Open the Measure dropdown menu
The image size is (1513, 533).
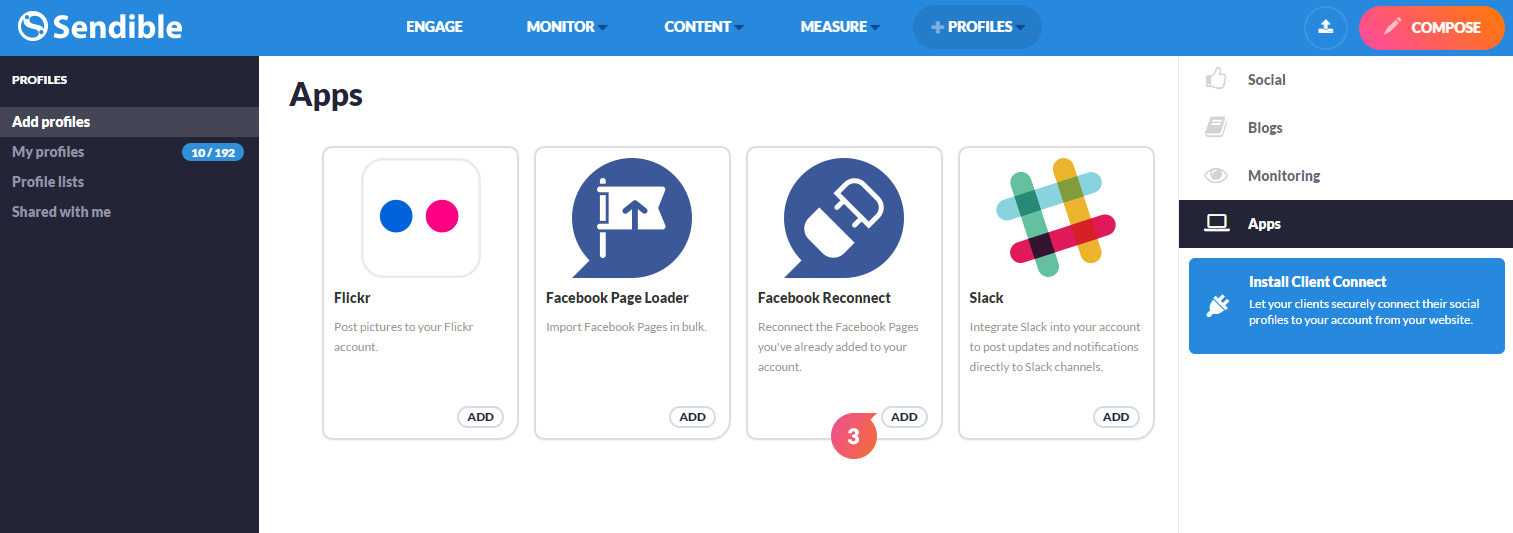(840, 27)
